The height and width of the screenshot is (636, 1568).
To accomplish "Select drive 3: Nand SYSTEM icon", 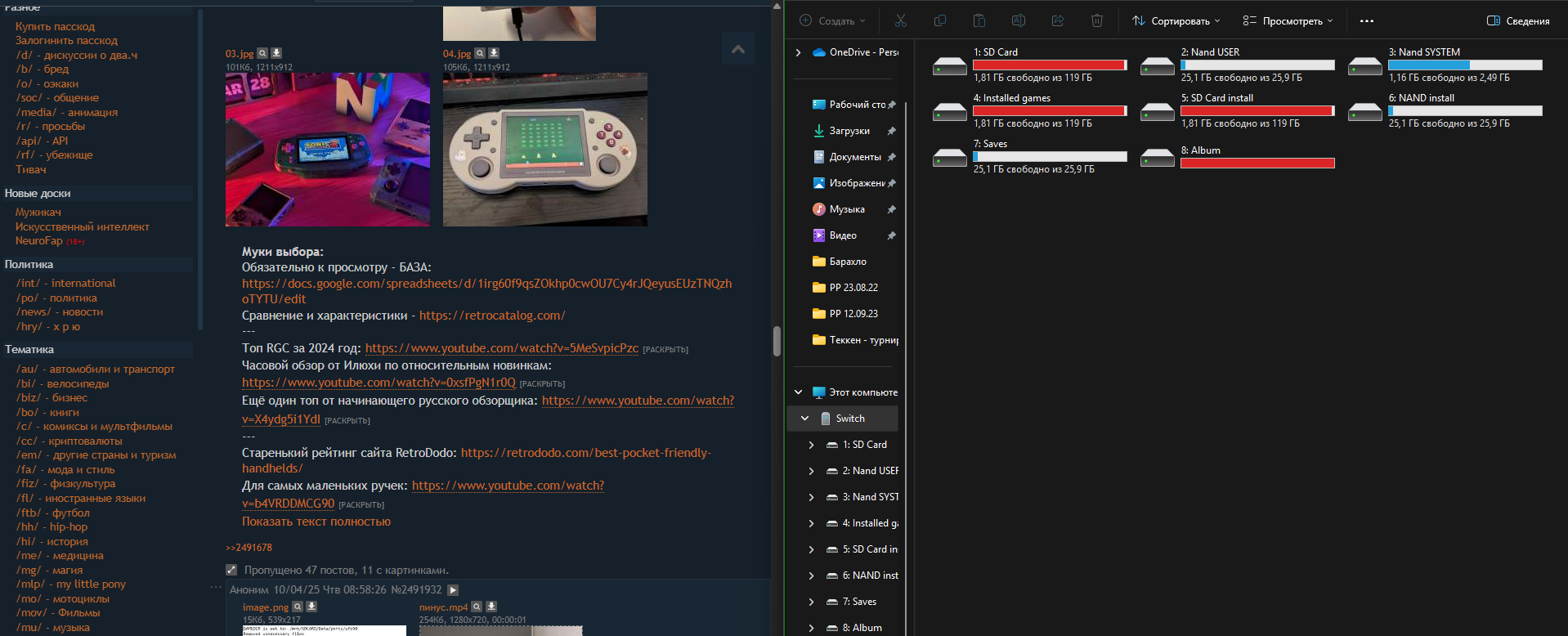I will point(1365,65).
